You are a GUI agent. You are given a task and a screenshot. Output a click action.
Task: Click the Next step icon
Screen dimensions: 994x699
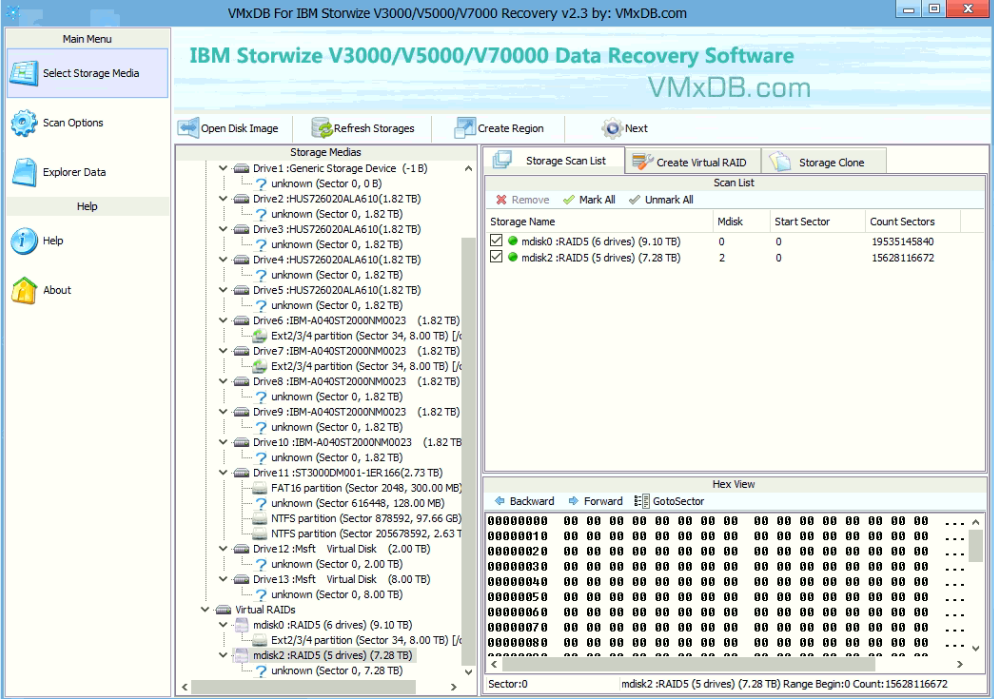click(612, 128)
